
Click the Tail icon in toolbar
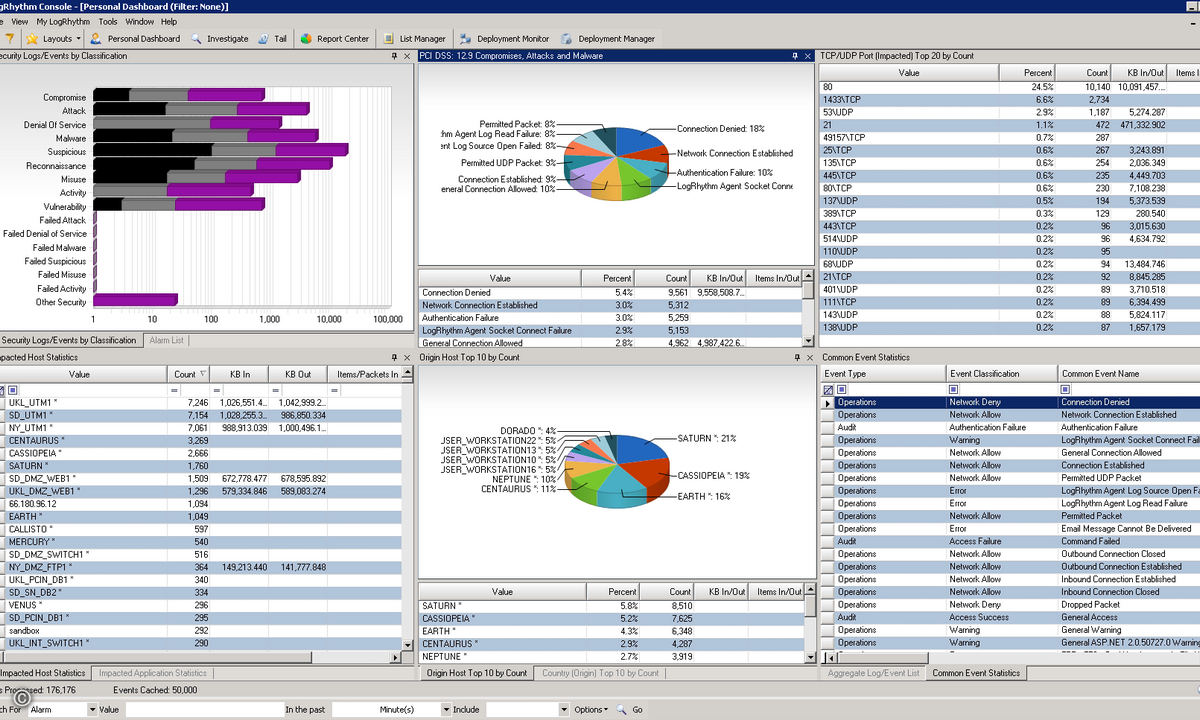[x=264, y=39]
